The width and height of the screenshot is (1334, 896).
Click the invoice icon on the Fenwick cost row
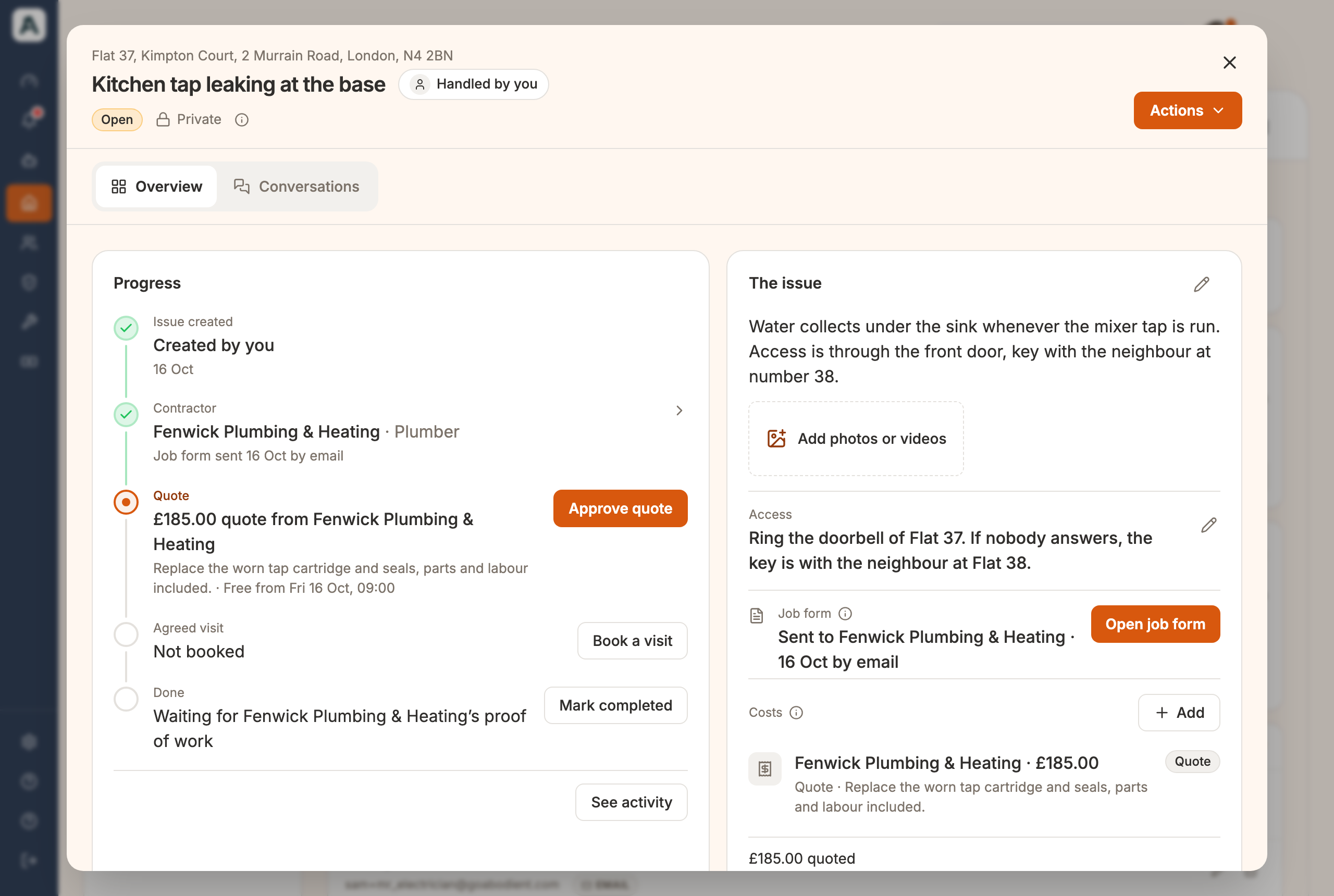(765, 768)
